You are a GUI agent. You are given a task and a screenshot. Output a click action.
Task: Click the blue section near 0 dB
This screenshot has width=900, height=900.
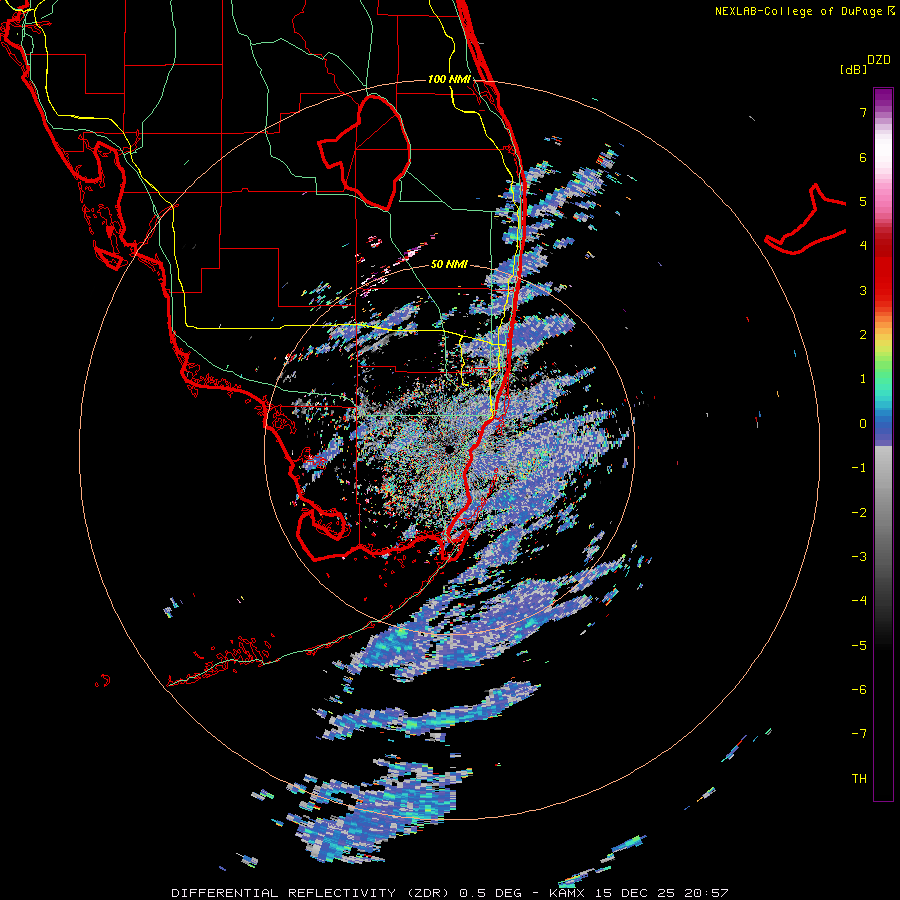[x=883, y=425]
